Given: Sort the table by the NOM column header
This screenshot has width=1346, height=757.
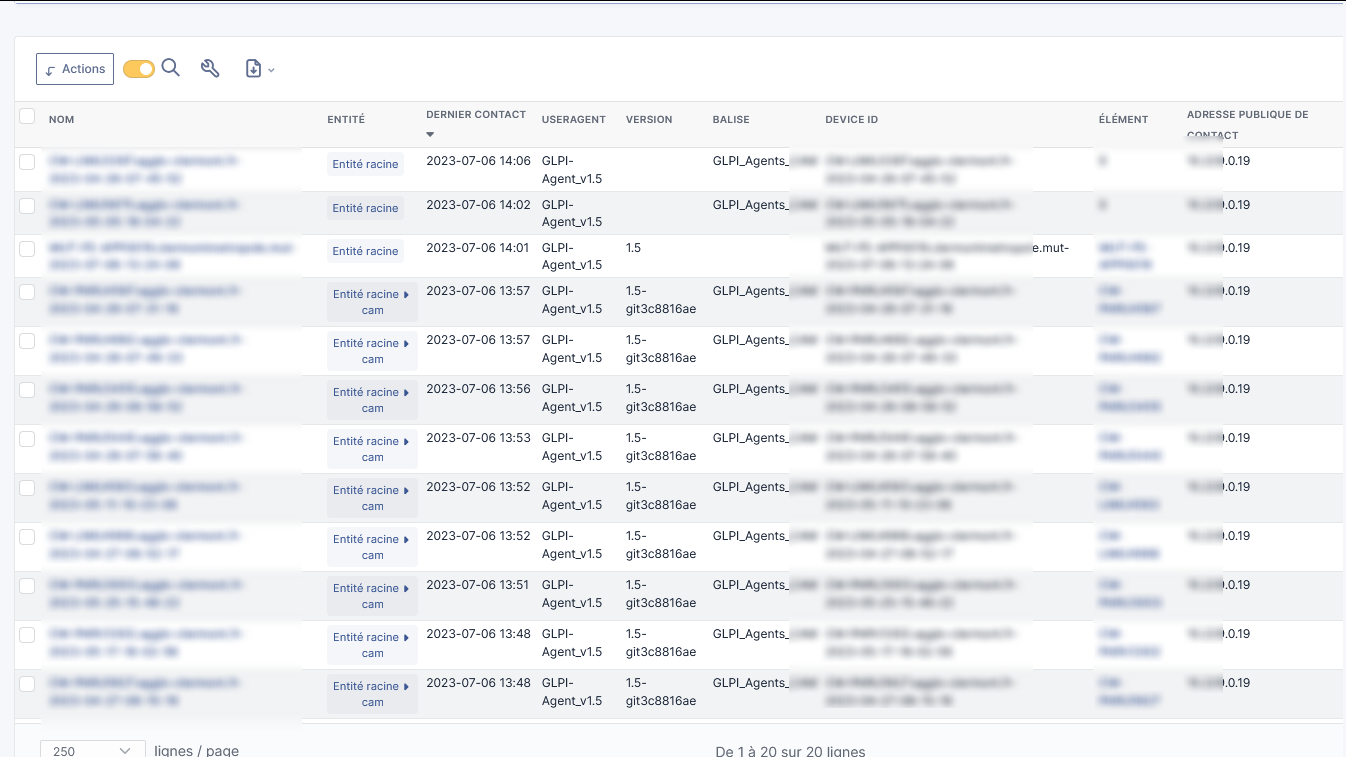Looking at the screenshot, I should pos(61,119).
